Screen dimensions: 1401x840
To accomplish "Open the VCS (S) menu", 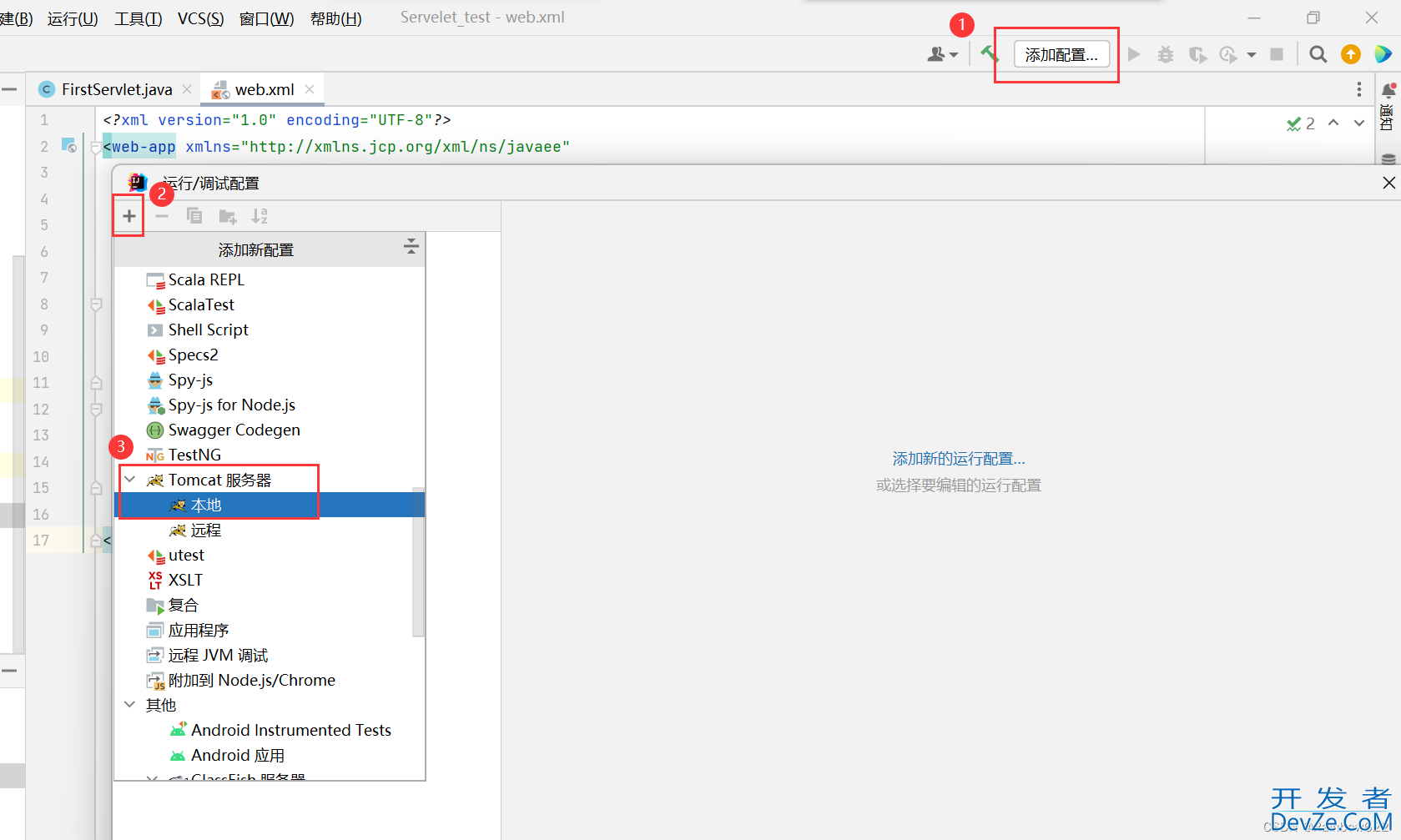I will tap(200, 18).
